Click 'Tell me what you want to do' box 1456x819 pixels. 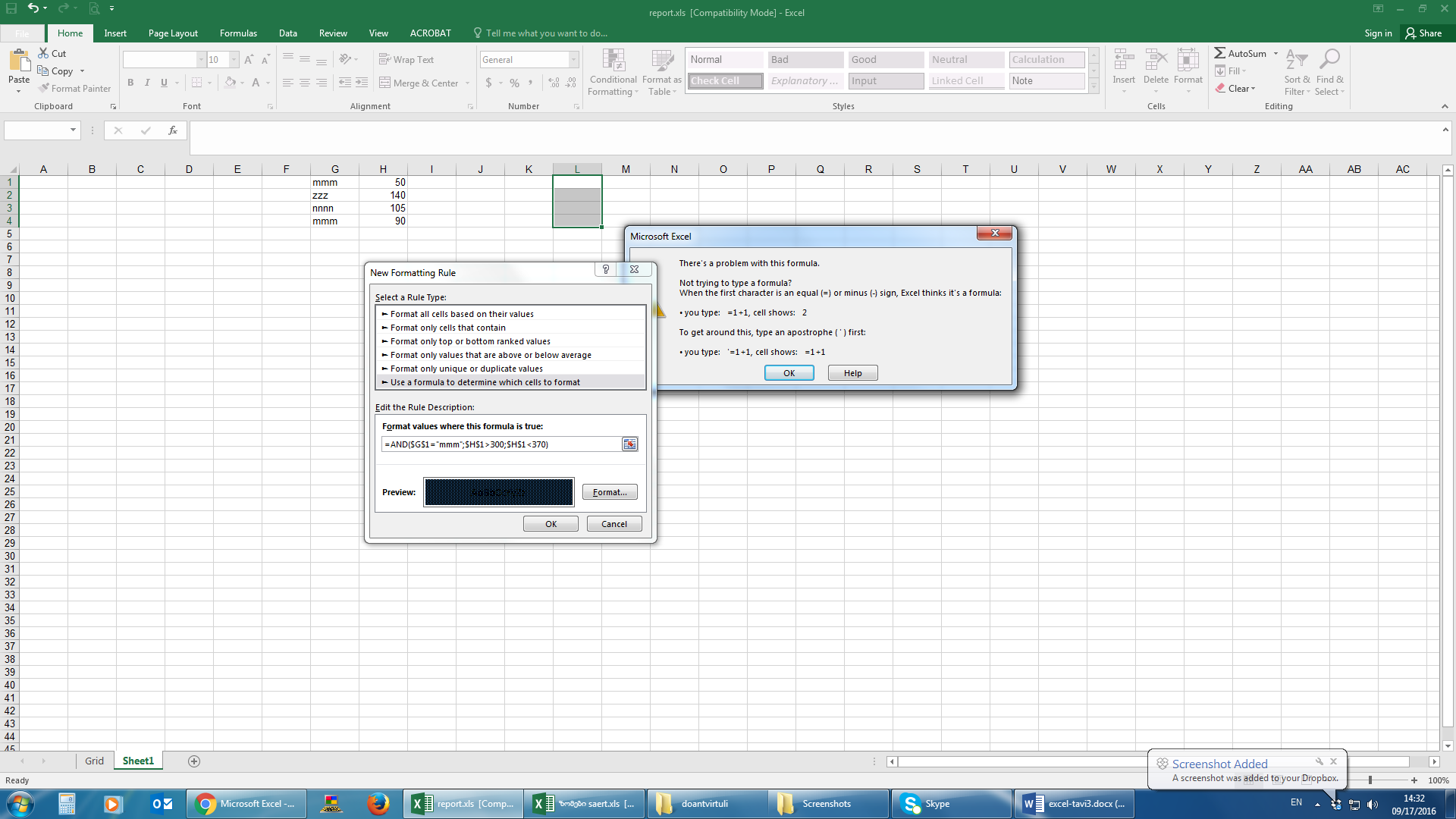(x=546, y=33)
